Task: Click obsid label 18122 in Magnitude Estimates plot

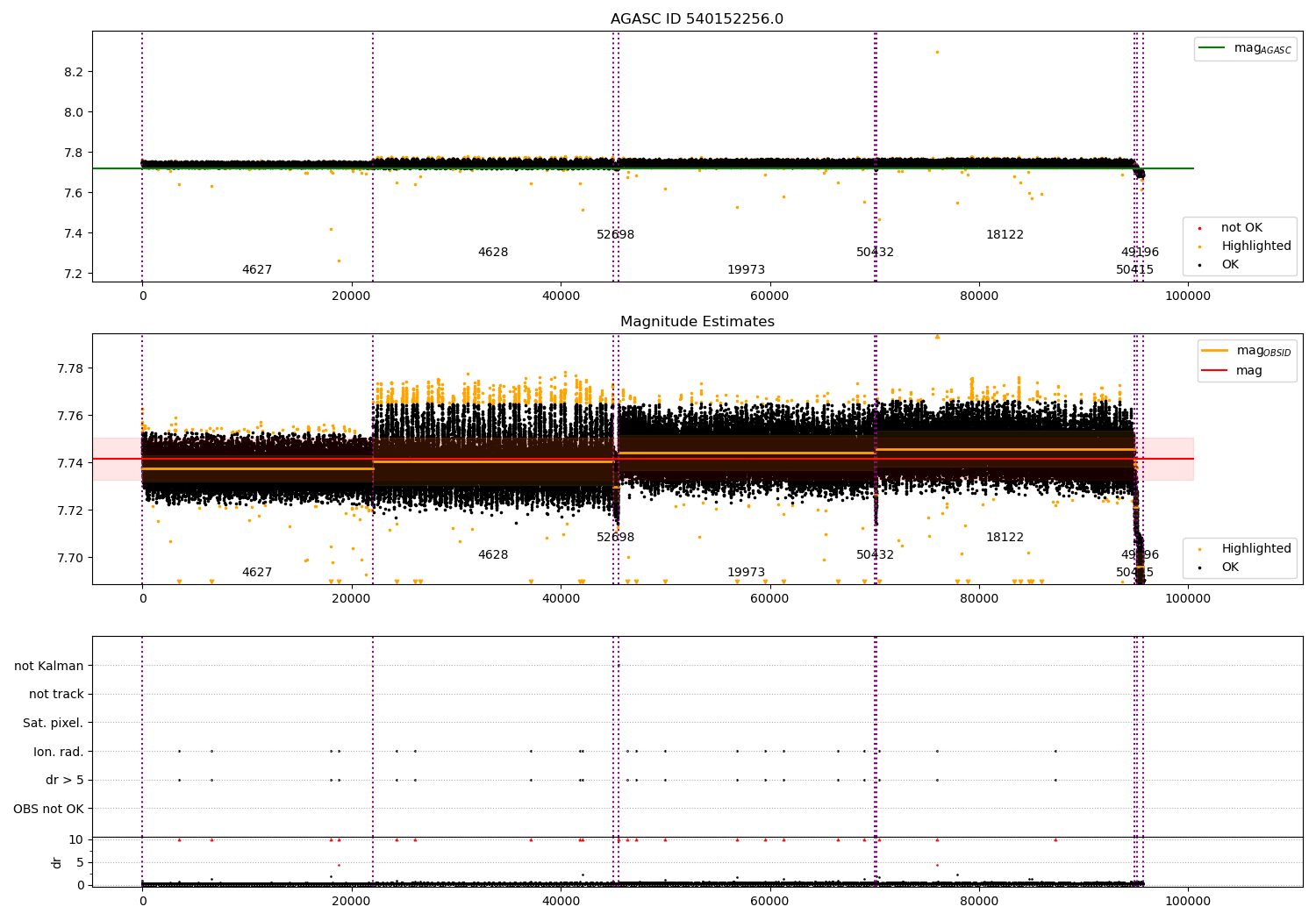Action: pos(1005,538)
